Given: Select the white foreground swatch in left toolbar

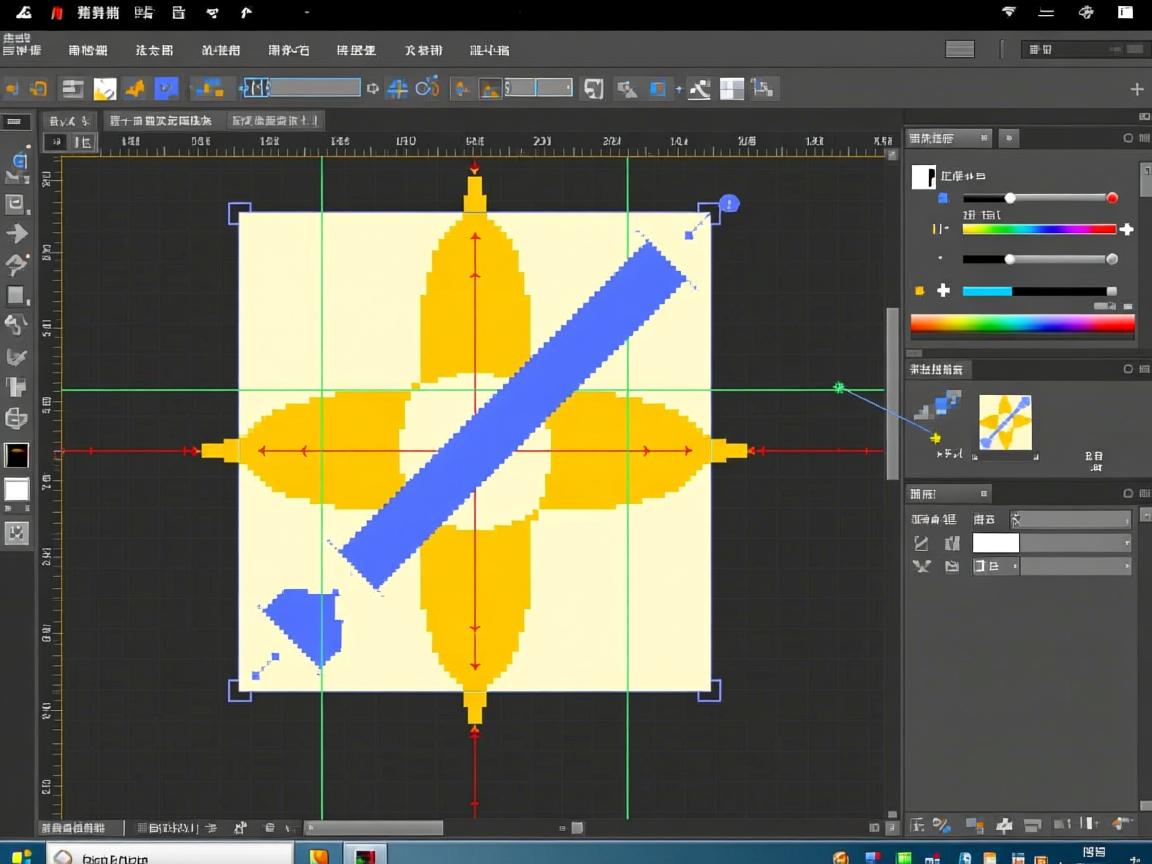Looking at the screenshot, I should click(17, 490).
